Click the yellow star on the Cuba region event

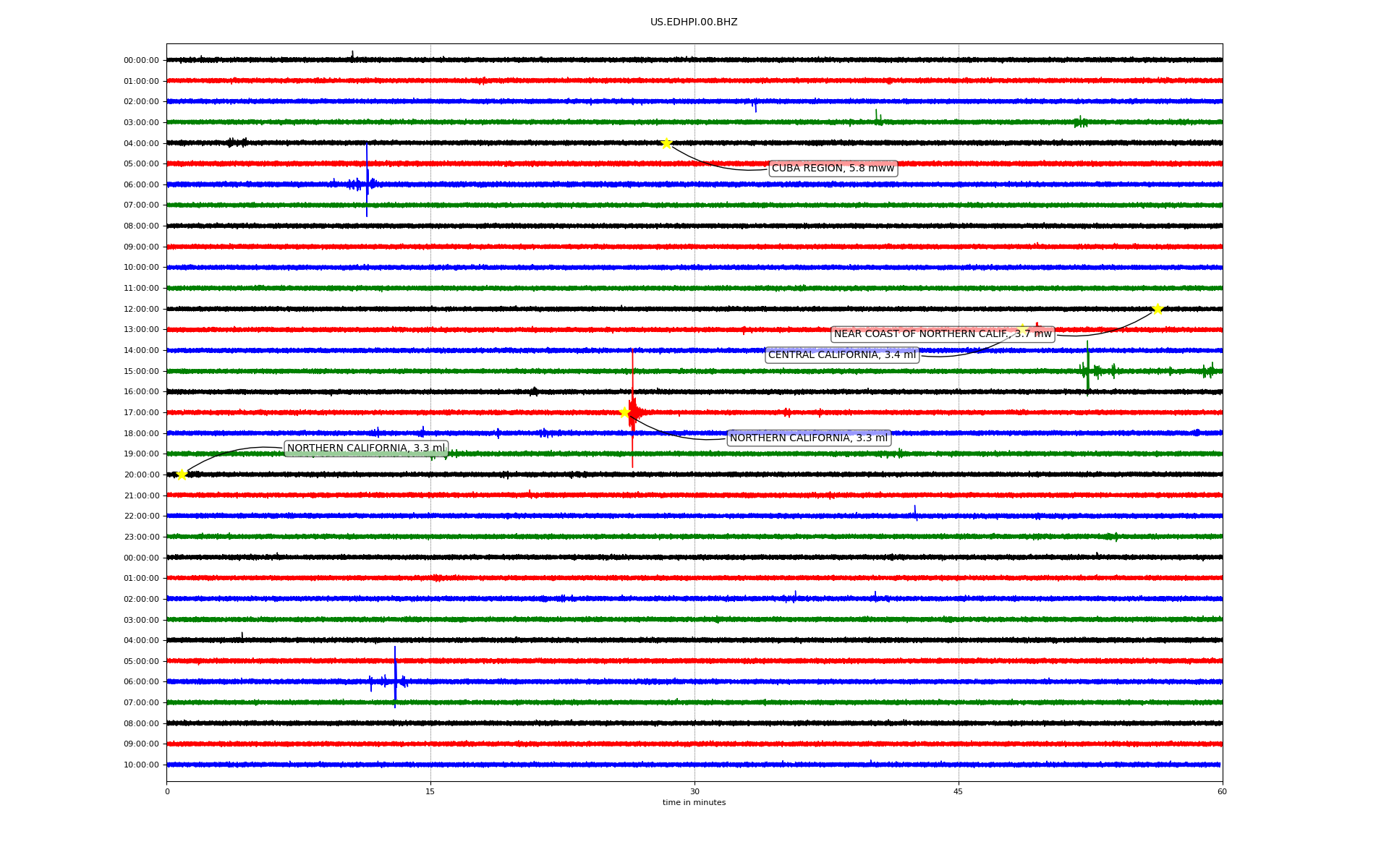pos(666,143)
